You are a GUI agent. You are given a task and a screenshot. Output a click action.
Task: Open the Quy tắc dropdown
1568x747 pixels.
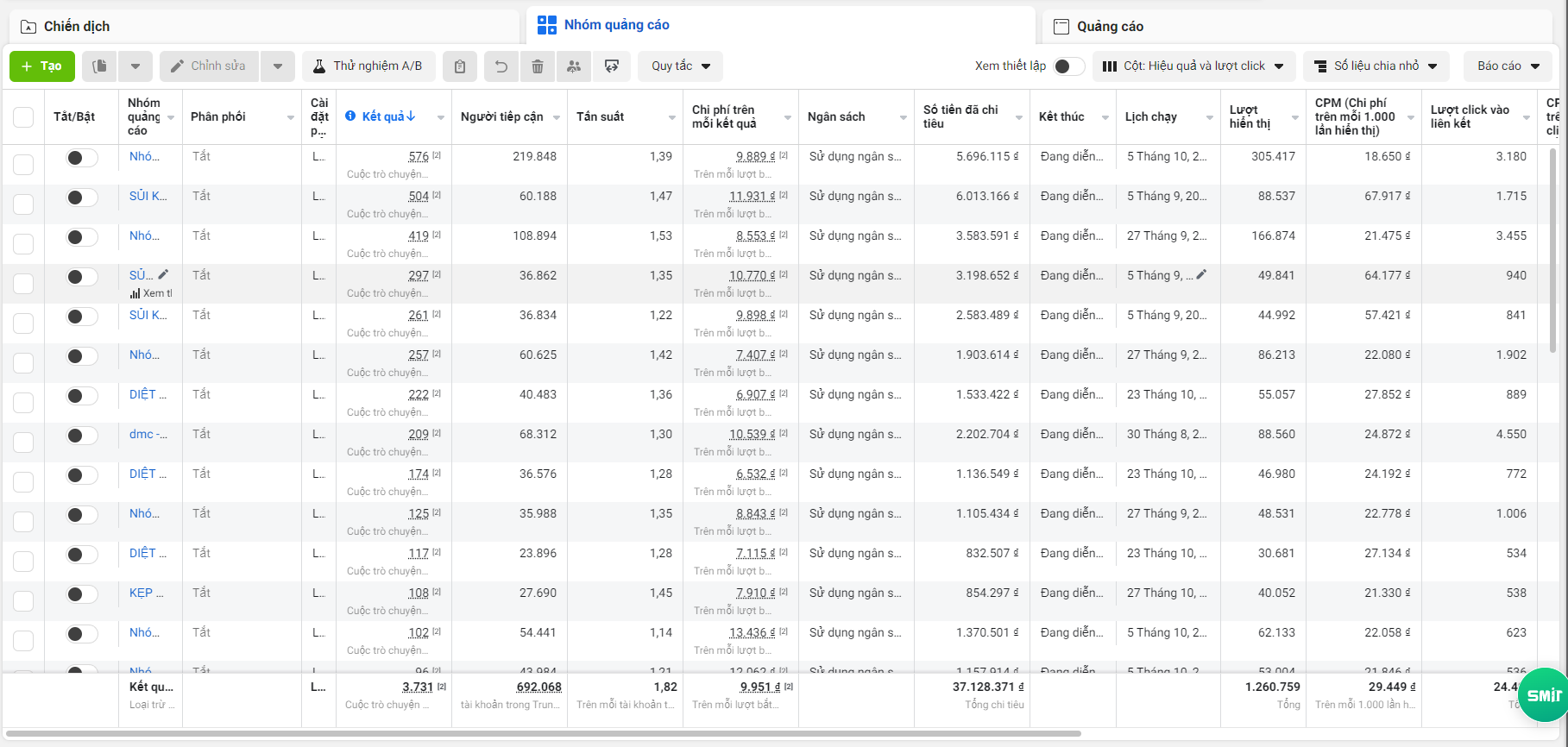(680, 66)
